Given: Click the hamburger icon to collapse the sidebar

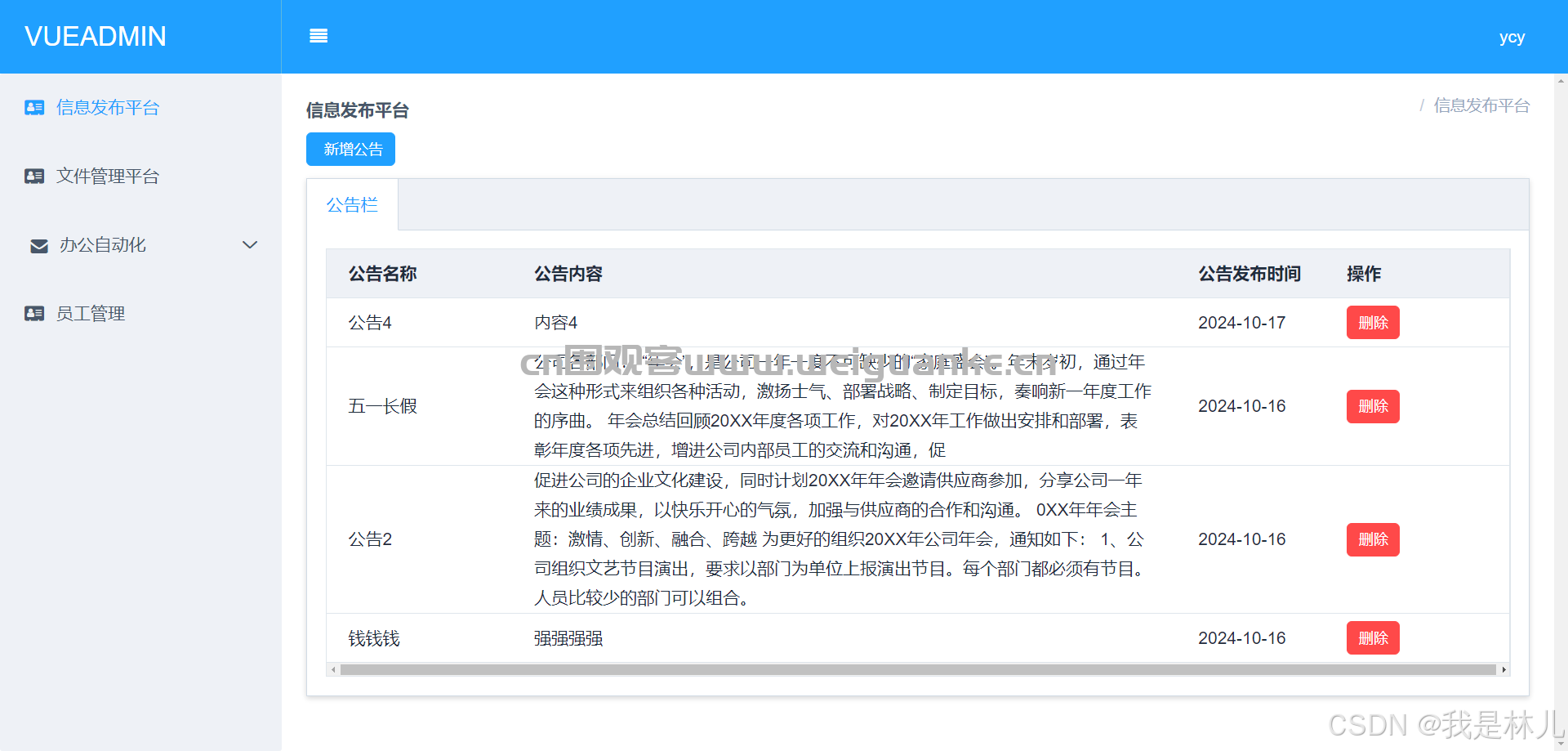Looking at the screenshot, I should [318, 36].
